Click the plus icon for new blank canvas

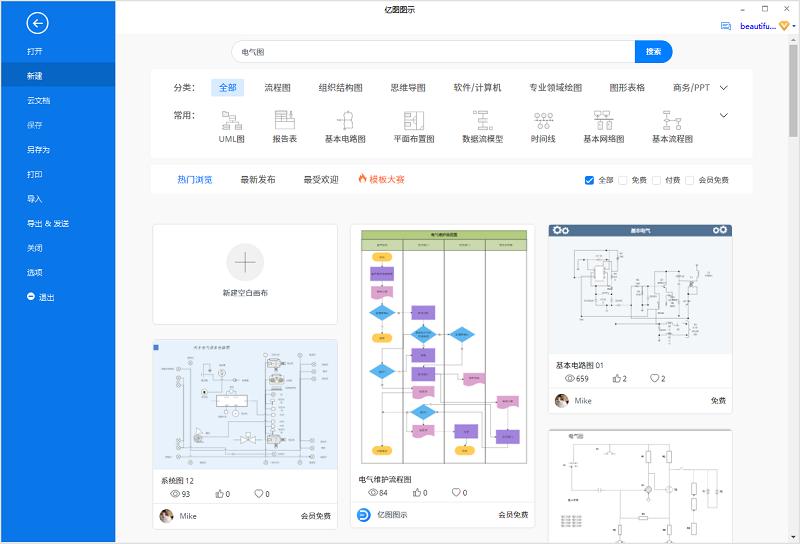[245, 262]
